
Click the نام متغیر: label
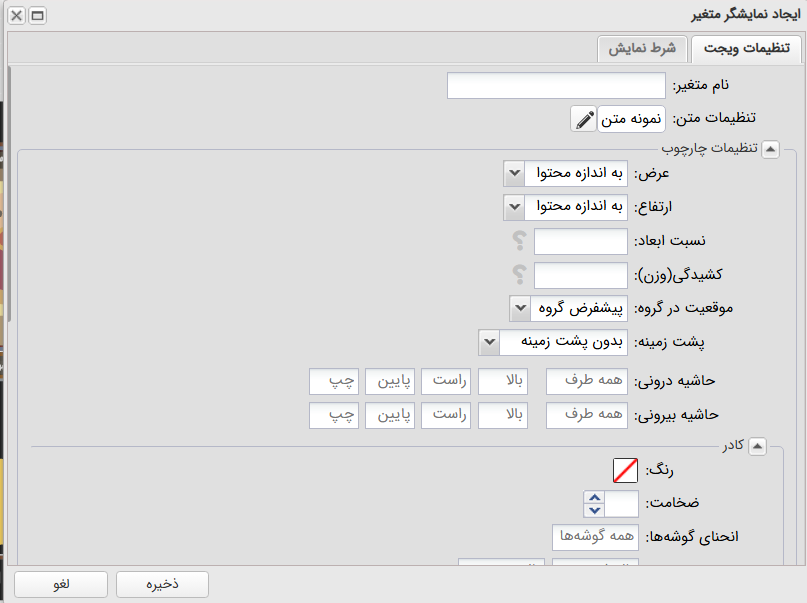click(700, 85)
